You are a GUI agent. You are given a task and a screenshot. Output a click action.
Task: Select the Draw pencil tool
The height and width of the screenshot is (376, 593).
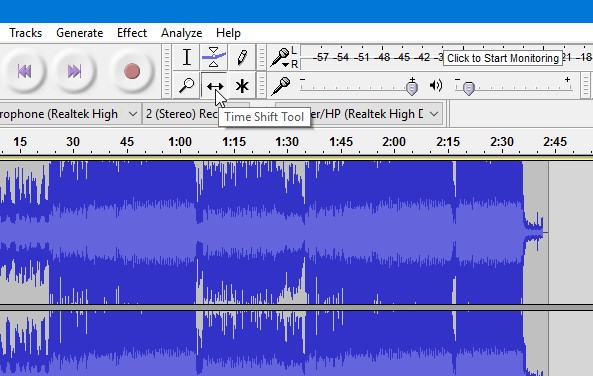pyautogui.click(x=242, y=57)
